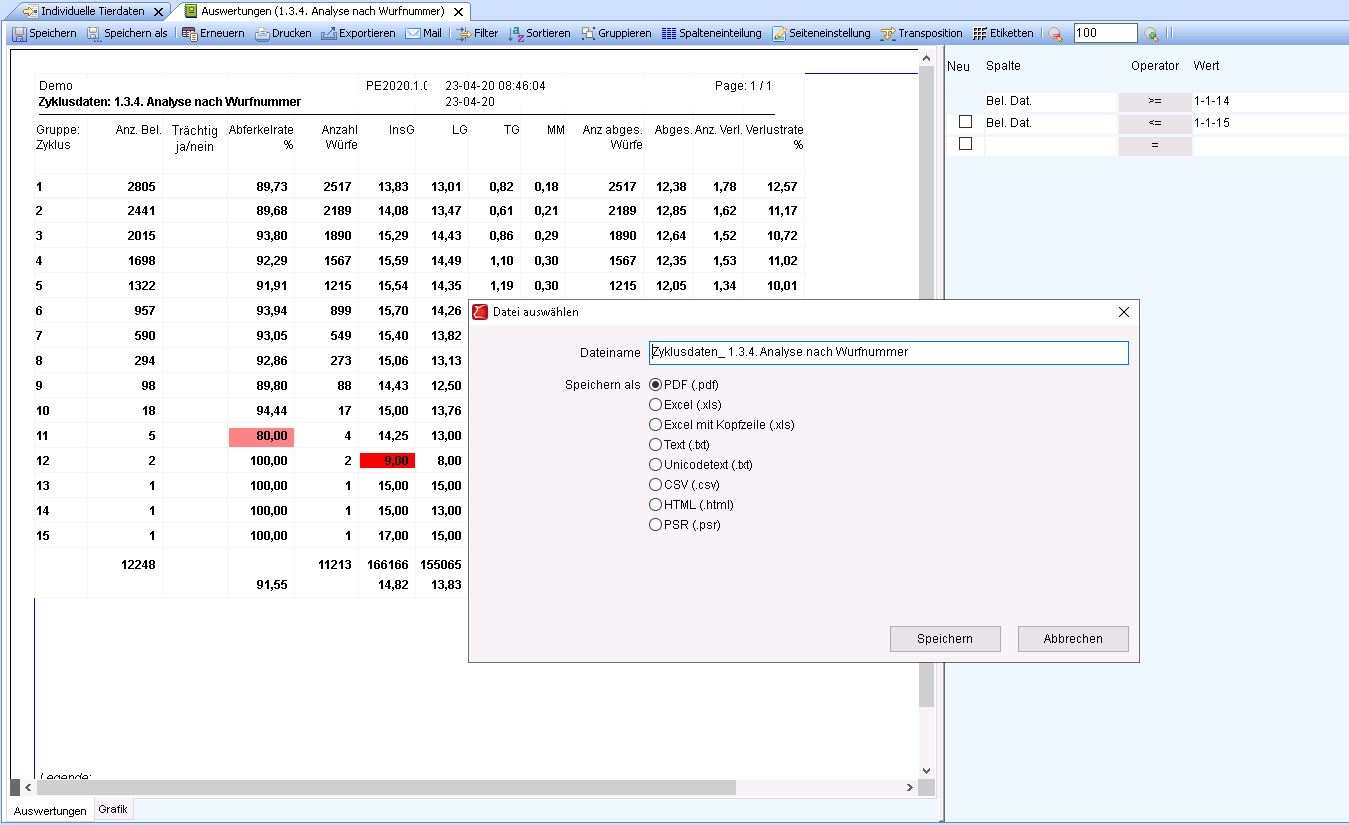Click the Abferkelrate % column header
This screenshot has width=1349, height=825.
point(261,137)
